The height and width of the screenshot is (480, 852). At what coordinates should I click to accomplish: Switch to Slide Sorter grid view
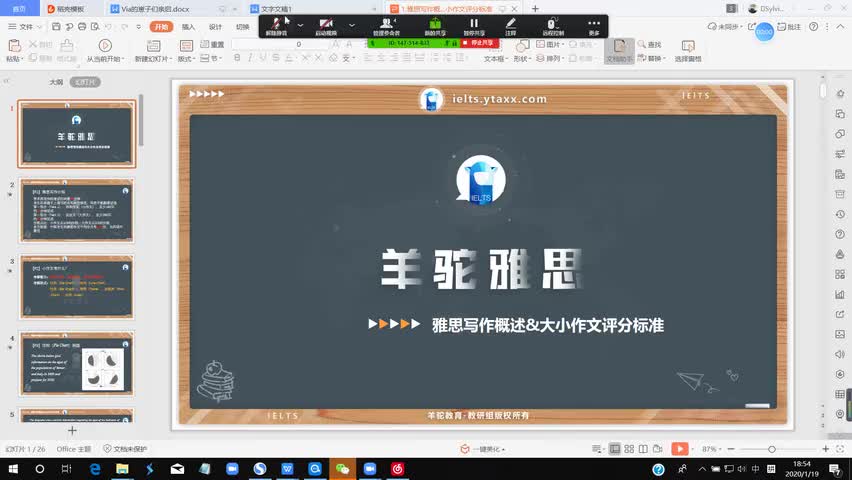pyautogui.click(x=629, y=449)
